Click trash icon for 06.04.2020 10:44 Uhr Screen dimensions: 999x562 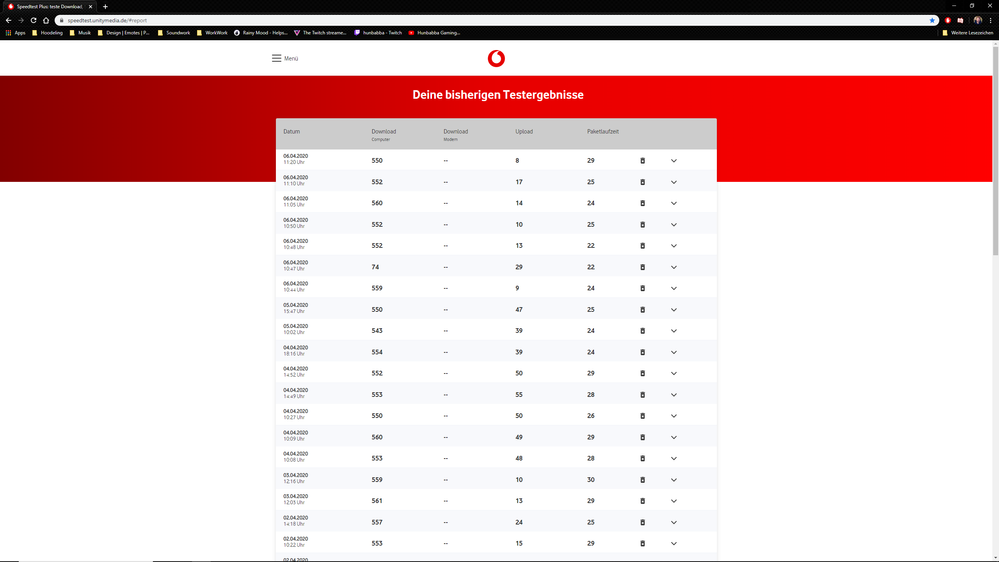click(642, 288)
